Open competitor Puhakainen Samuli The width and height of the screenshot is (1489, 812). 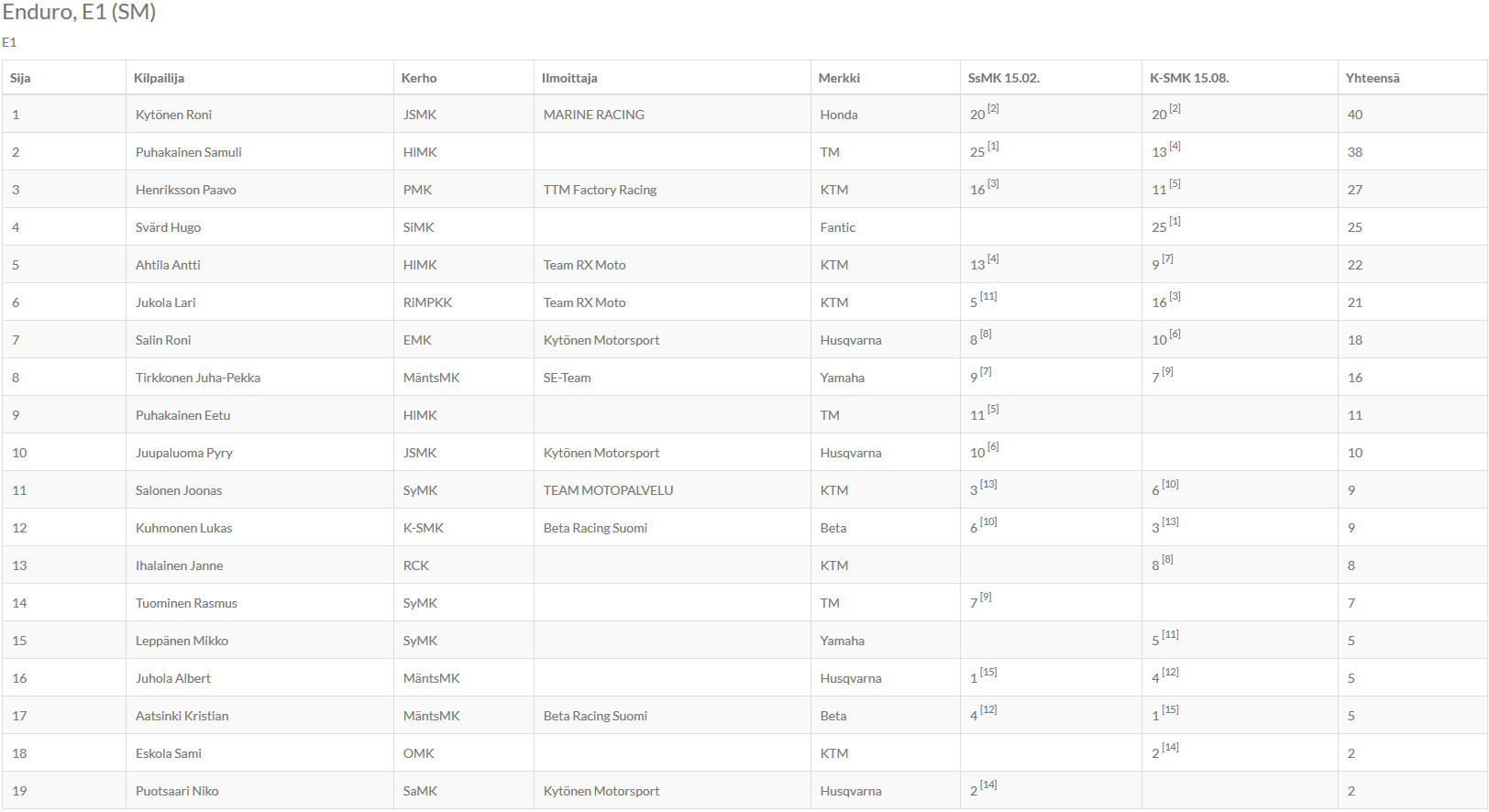(x=189, y=152)
